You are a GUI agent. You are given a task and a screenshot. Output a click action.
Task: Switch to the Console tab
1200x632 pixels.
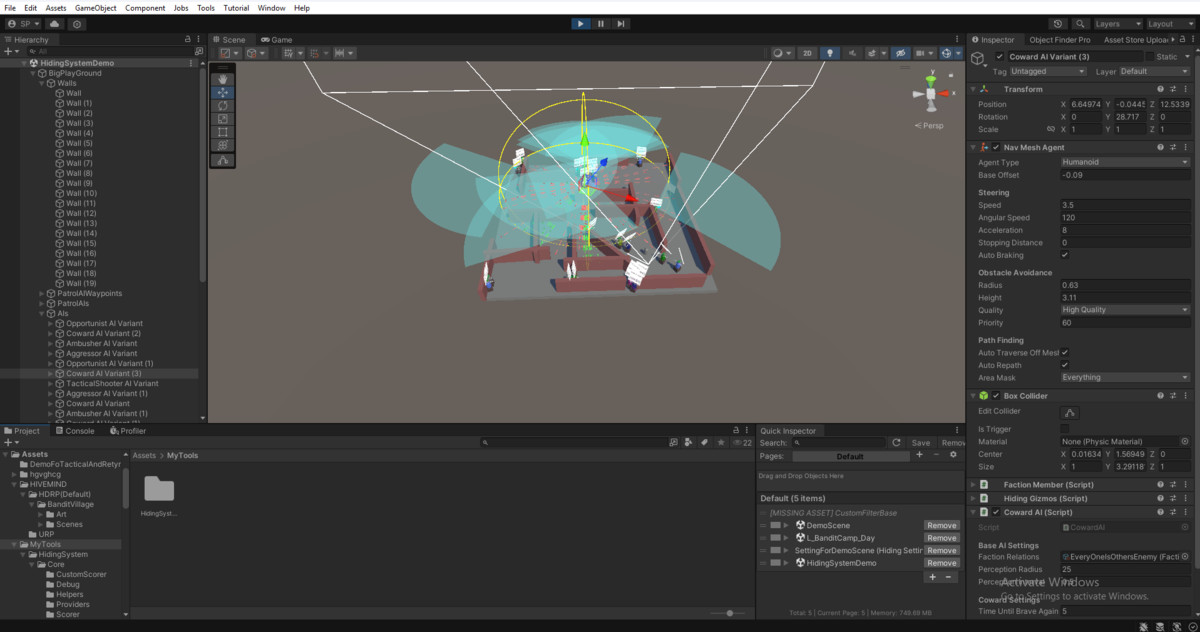tap(75, 430)
